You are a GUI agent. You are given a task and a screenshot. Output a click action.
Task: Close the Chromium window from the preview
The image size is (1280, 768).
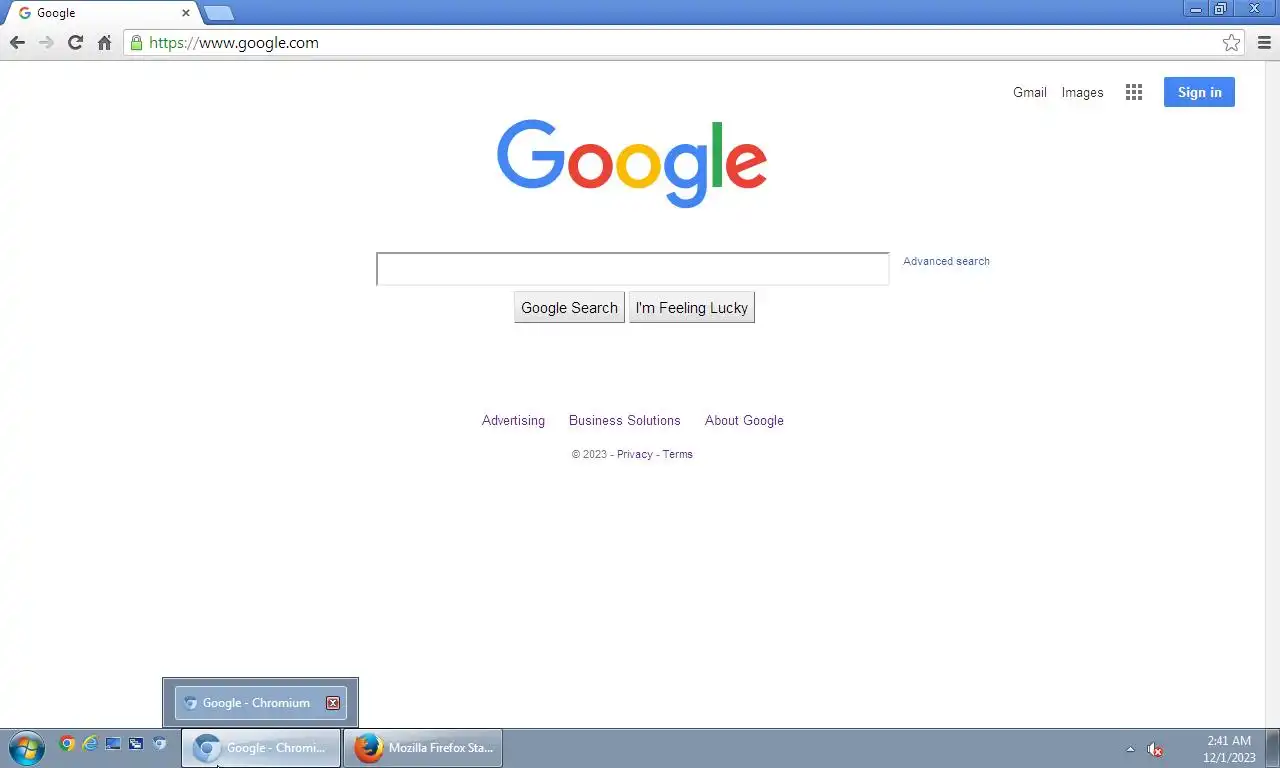[333, 703]
